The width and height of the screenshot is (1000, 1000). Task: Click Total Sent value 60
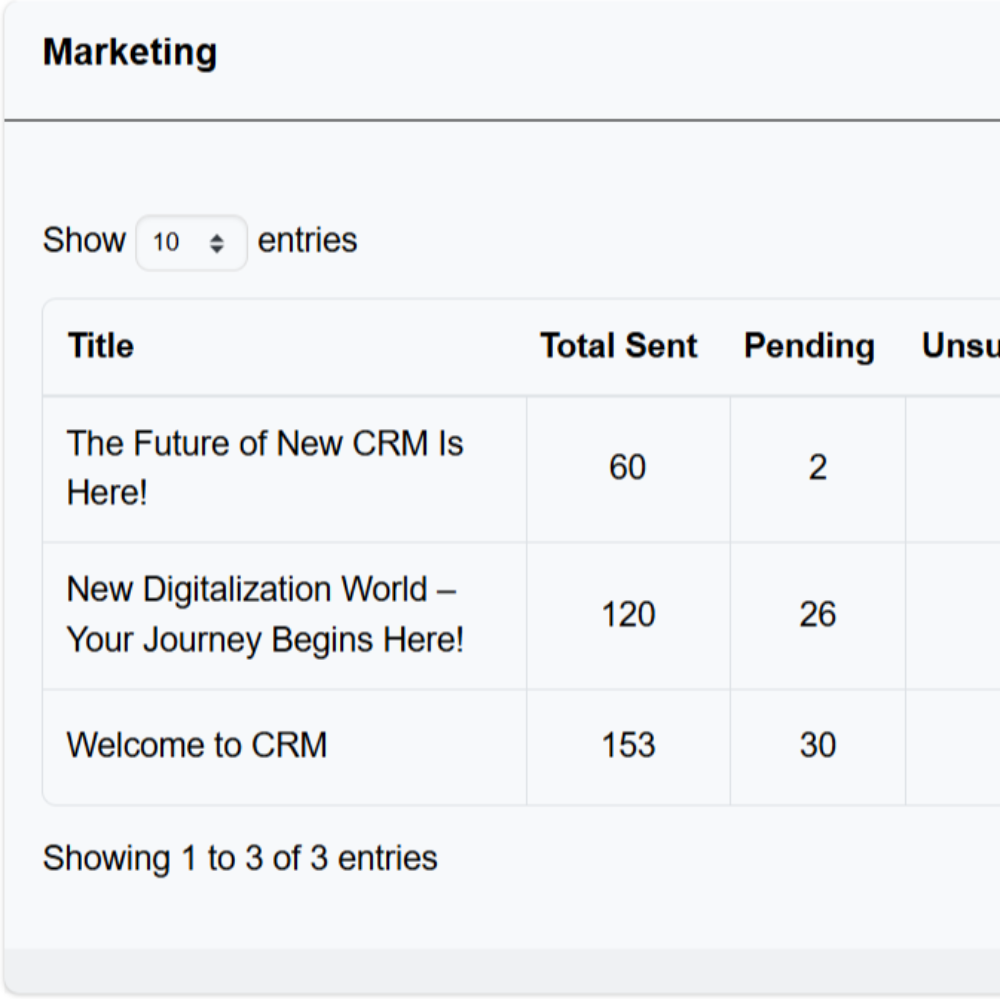pyautogui.click(x=628, y=467)
